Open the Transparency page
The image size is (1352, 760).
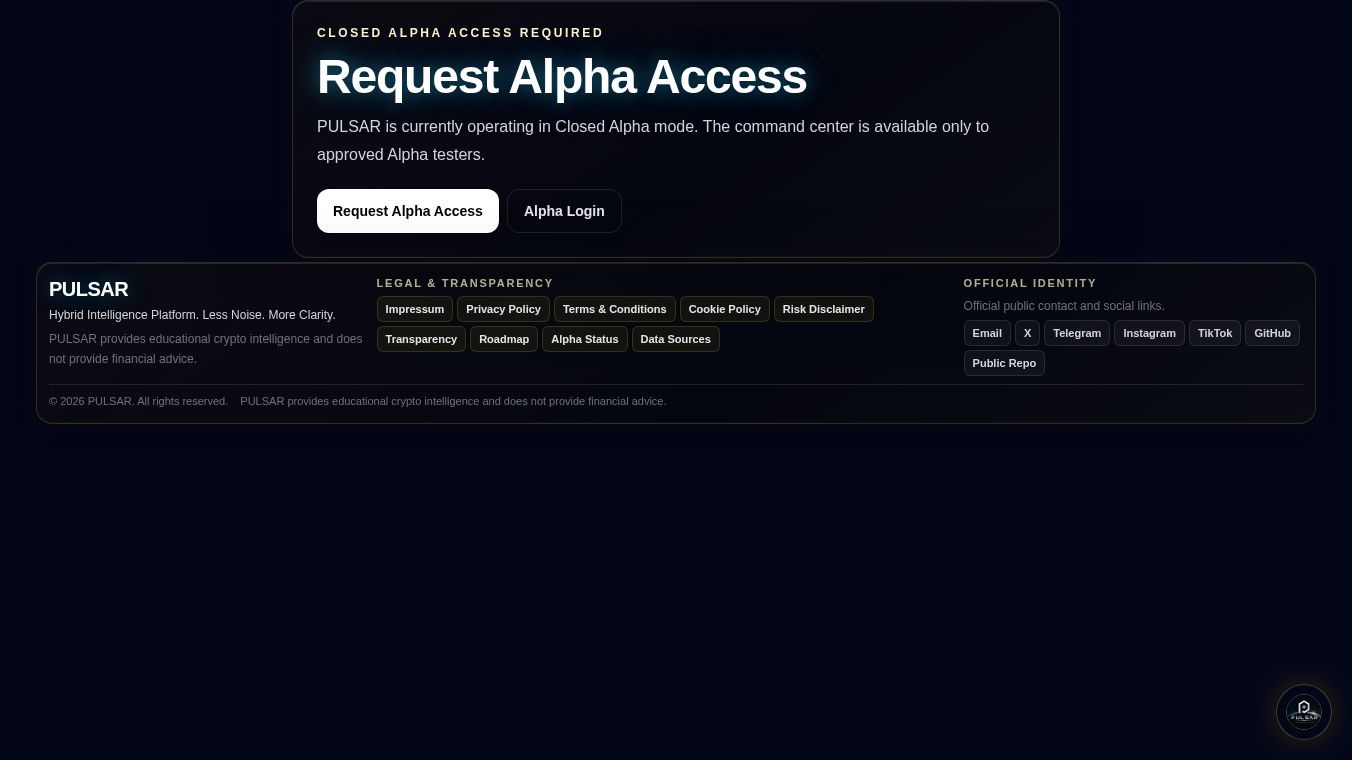pyautogui.click(x=421, y=339)
